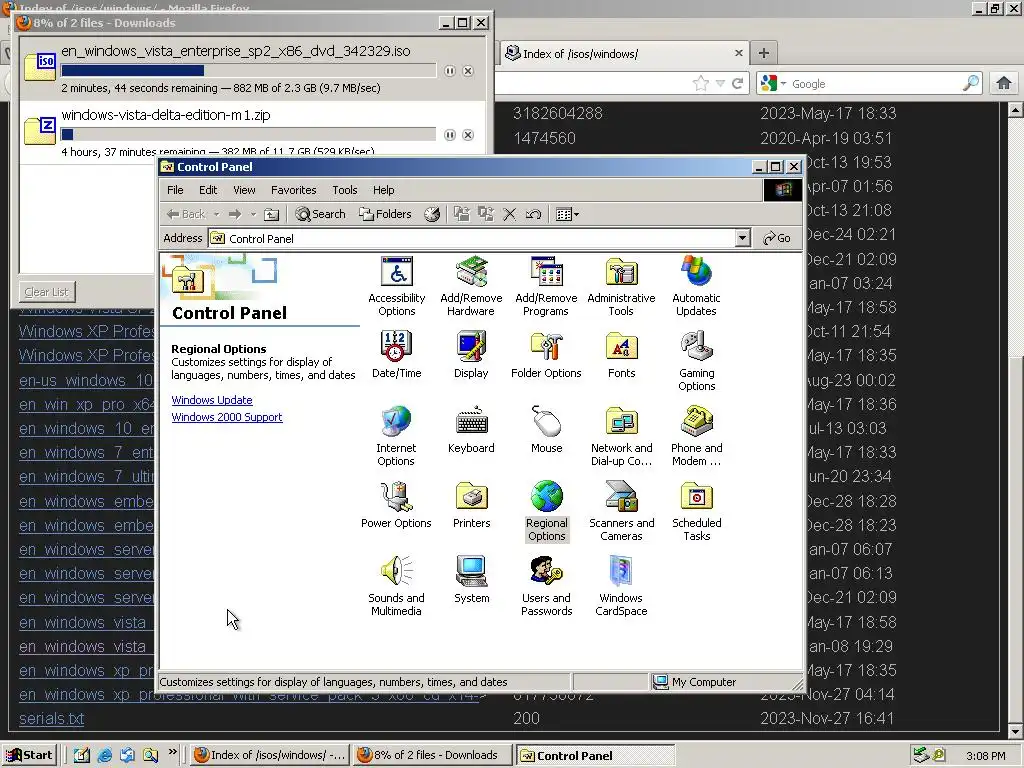Click the delta-edition zip progress bar
The width and height of the screenshot is (1024, 768).
coord(248,135)
